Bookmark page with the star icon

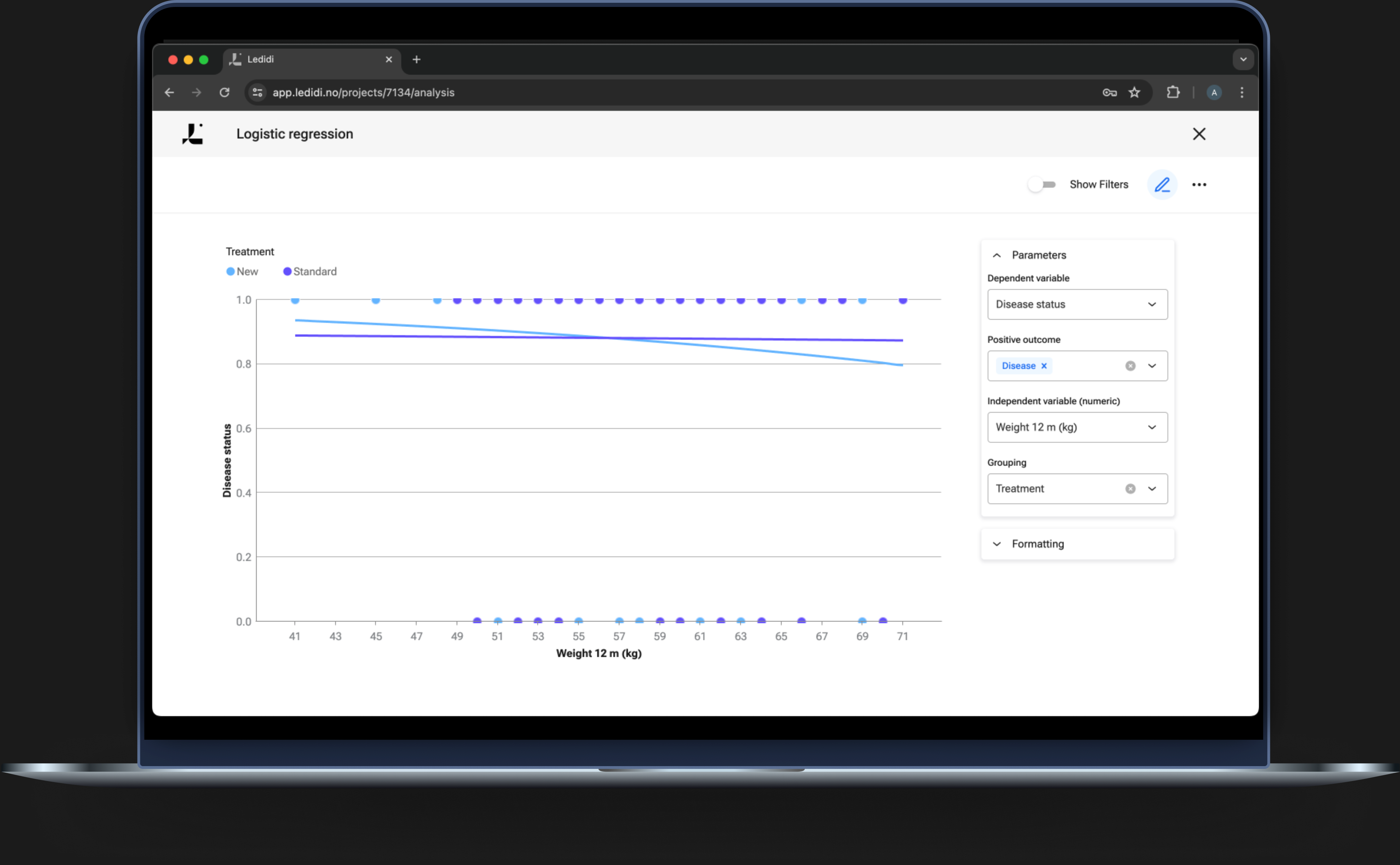1134,93
